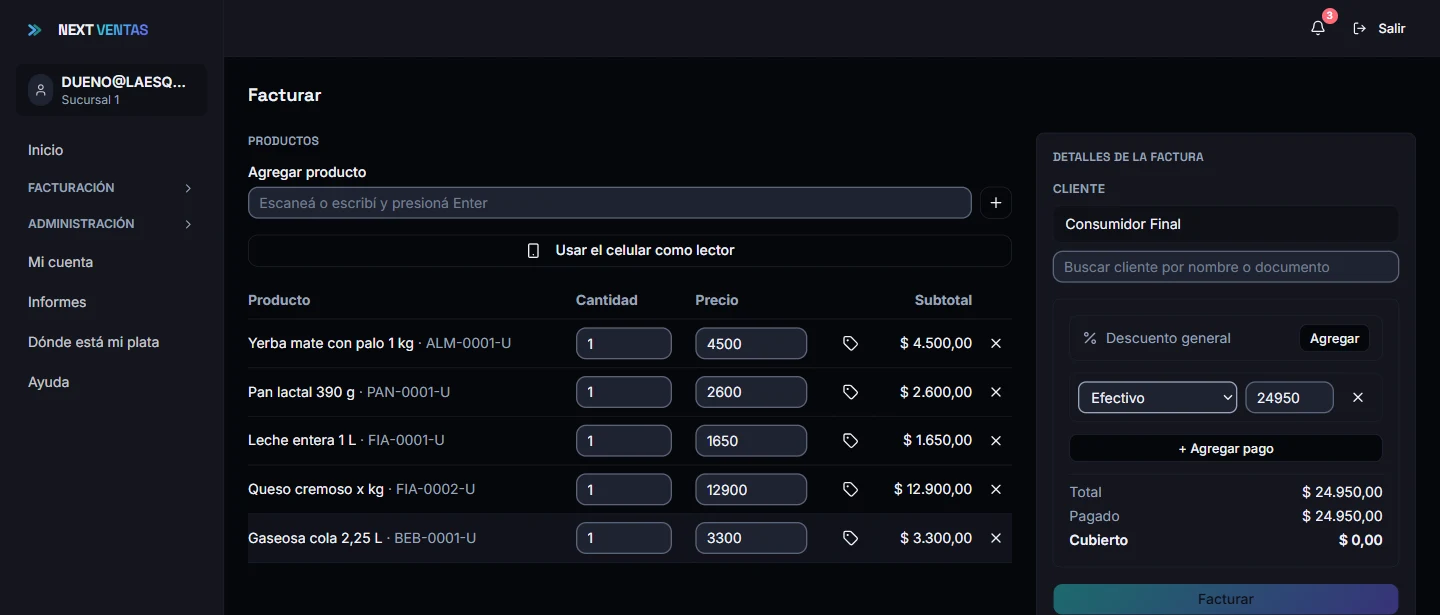Viewport: 1440px width, 615px height.
Task: Remove the Efectivo payment line
Action: coord(1358,397)
